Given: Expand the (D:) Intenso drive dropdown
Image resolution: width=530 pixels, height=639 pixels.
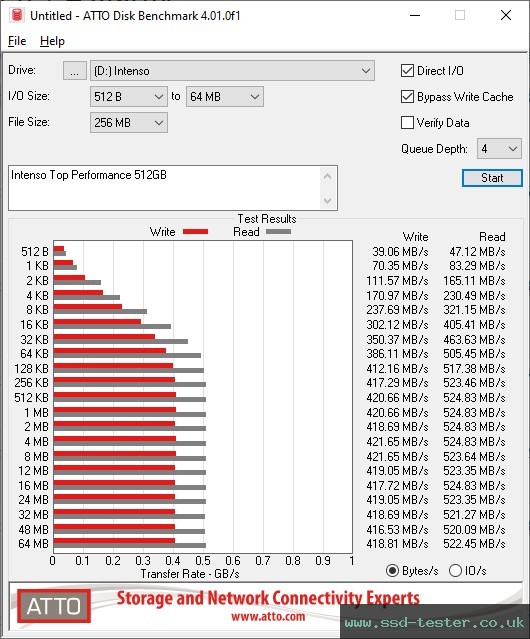Looking at the screenshot, I should coord(232,71).
